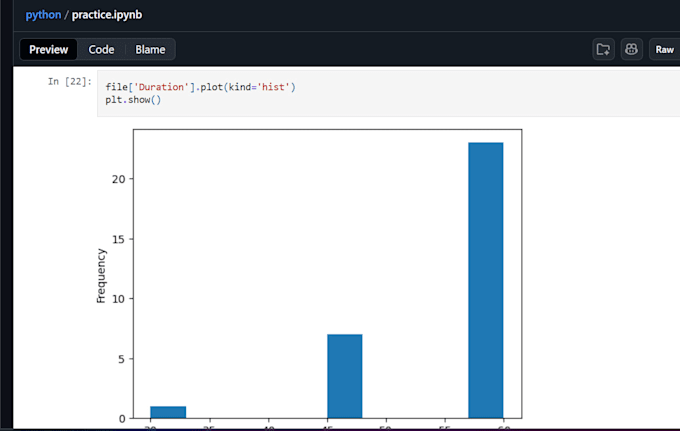Click the plt.show() code line
Screen dimensions: 680x431
133,100
